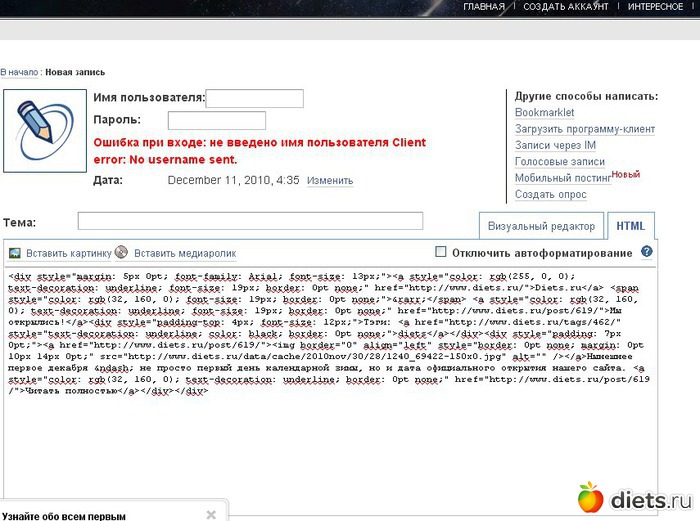Open the Bookmarklet link
This screenshot has height=521, width=700.
544,113
